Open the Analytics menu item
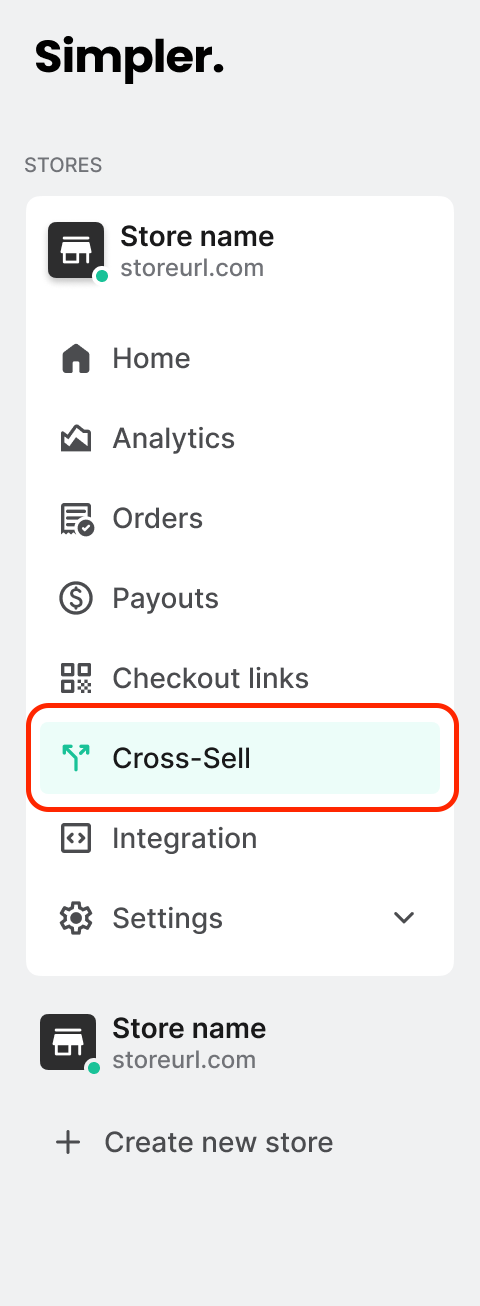 (x=240, y=439)
